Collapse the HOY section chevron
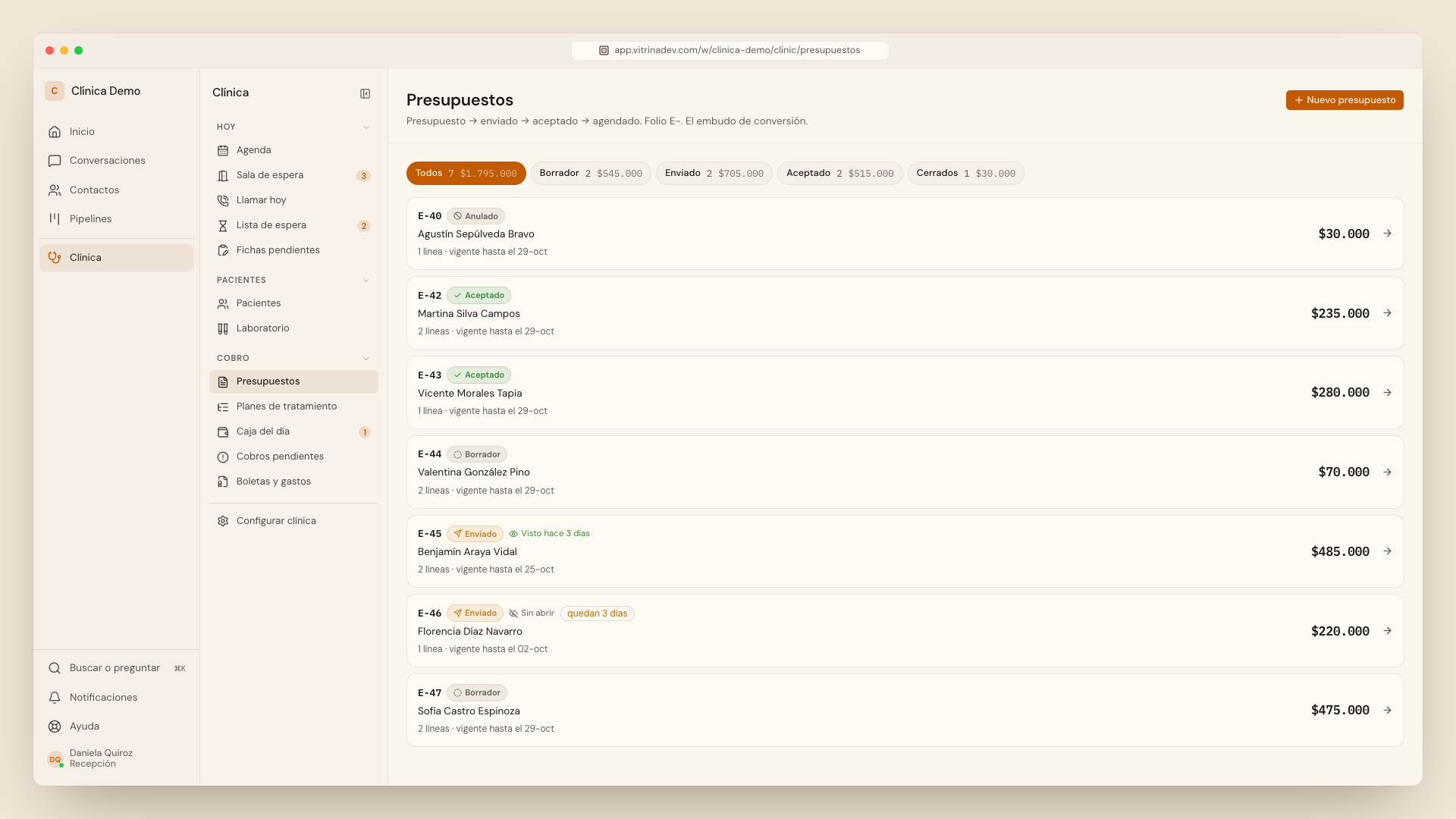 pos(366,127)
